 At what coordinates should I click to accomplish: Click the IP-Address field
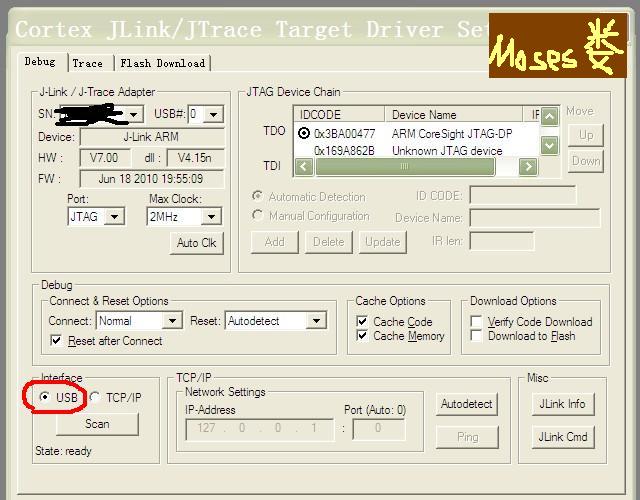260,429
